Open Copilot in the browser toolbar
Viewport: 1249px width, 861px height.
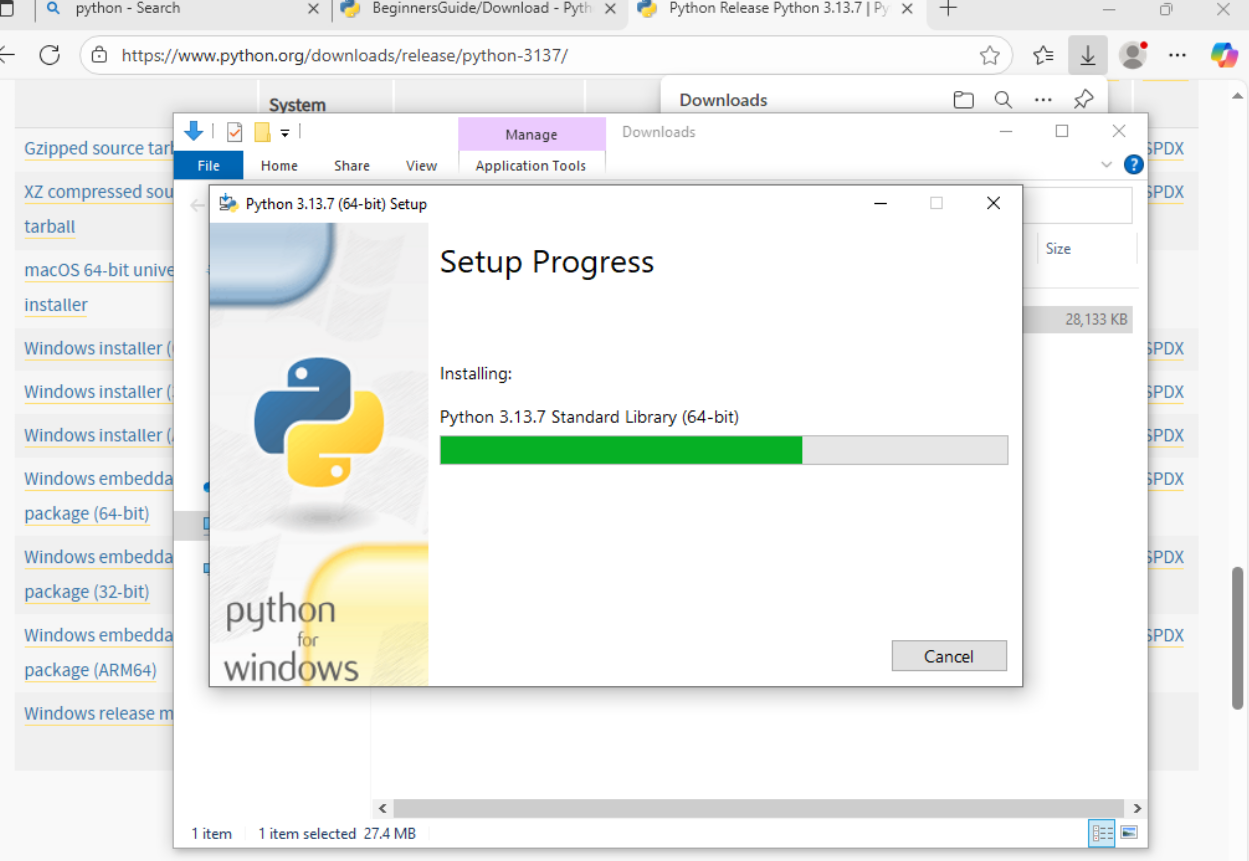coord(1224,55)
